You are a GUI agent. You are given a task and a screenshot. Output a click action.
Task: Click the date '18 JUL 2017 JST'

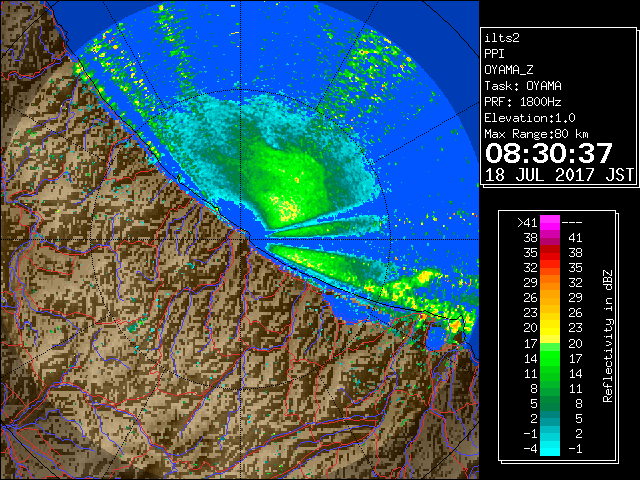[559, 175]
